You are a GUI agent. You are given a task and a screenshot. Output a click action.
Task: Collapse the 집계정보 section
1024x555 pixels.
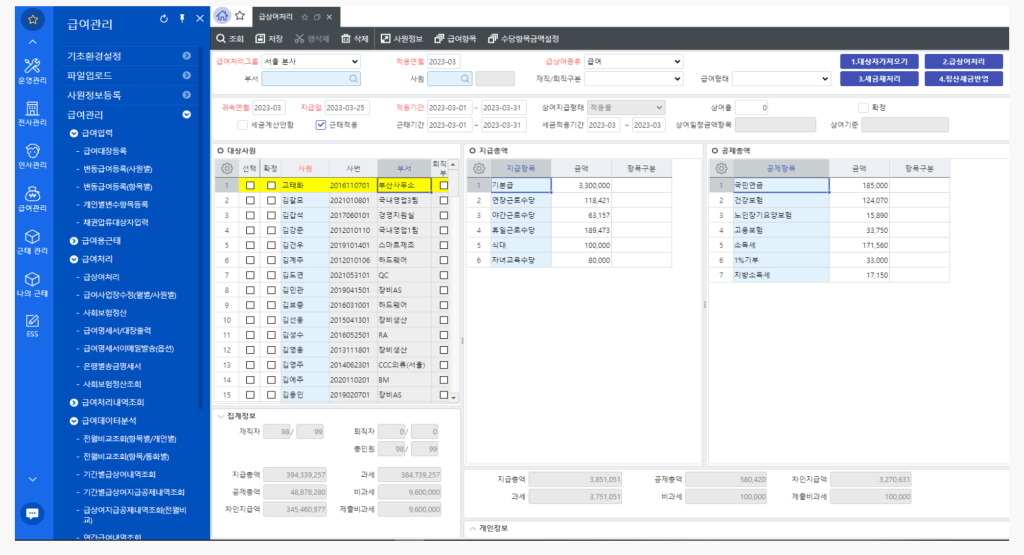click(x=221, y=416)
